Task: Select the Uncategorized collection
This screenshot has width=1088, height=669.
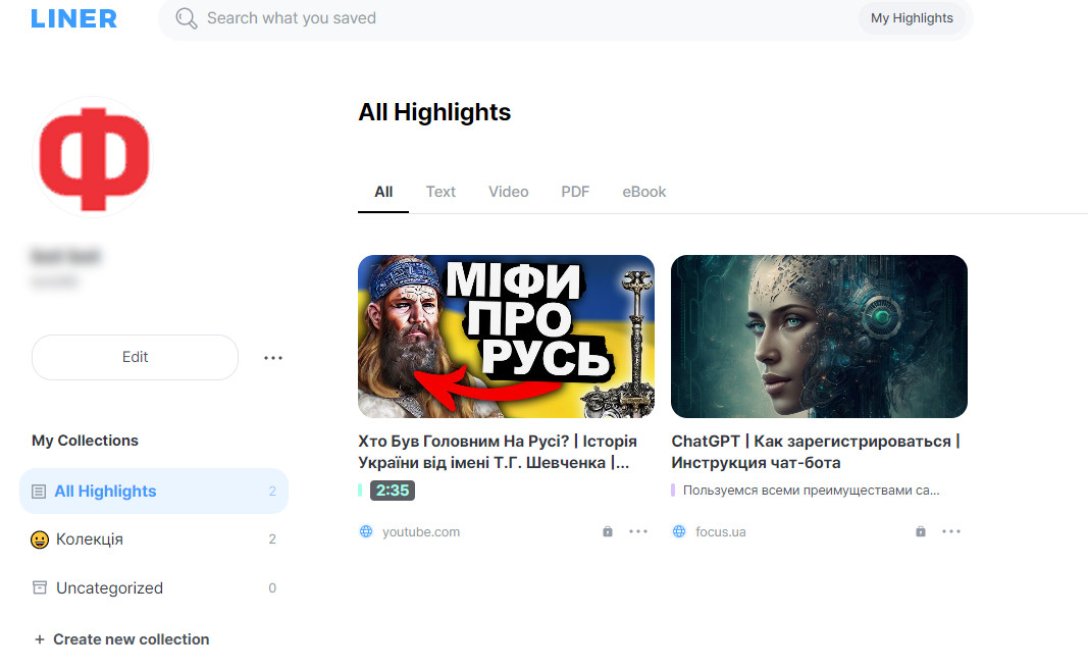Action: coord(109,588)
